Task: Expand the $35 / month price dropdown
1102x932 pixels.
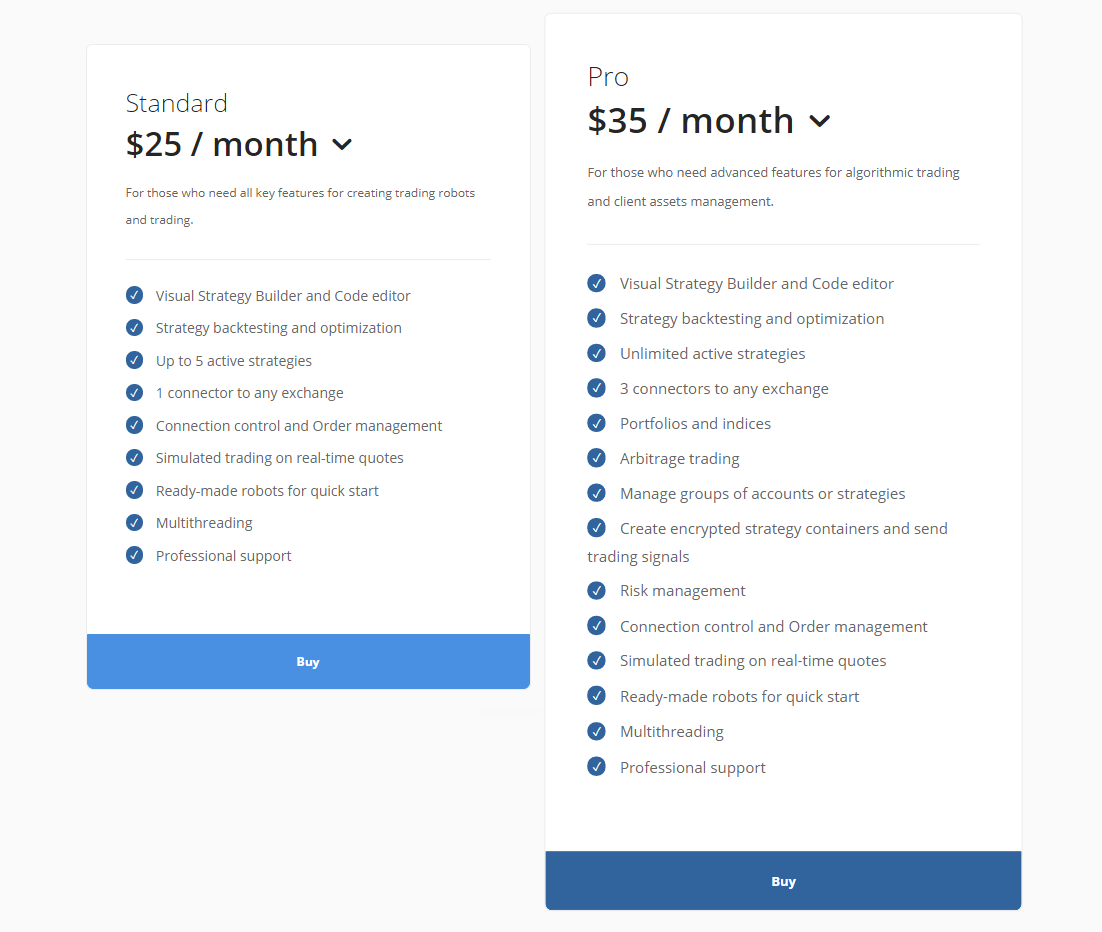Action: coord(820,121)
